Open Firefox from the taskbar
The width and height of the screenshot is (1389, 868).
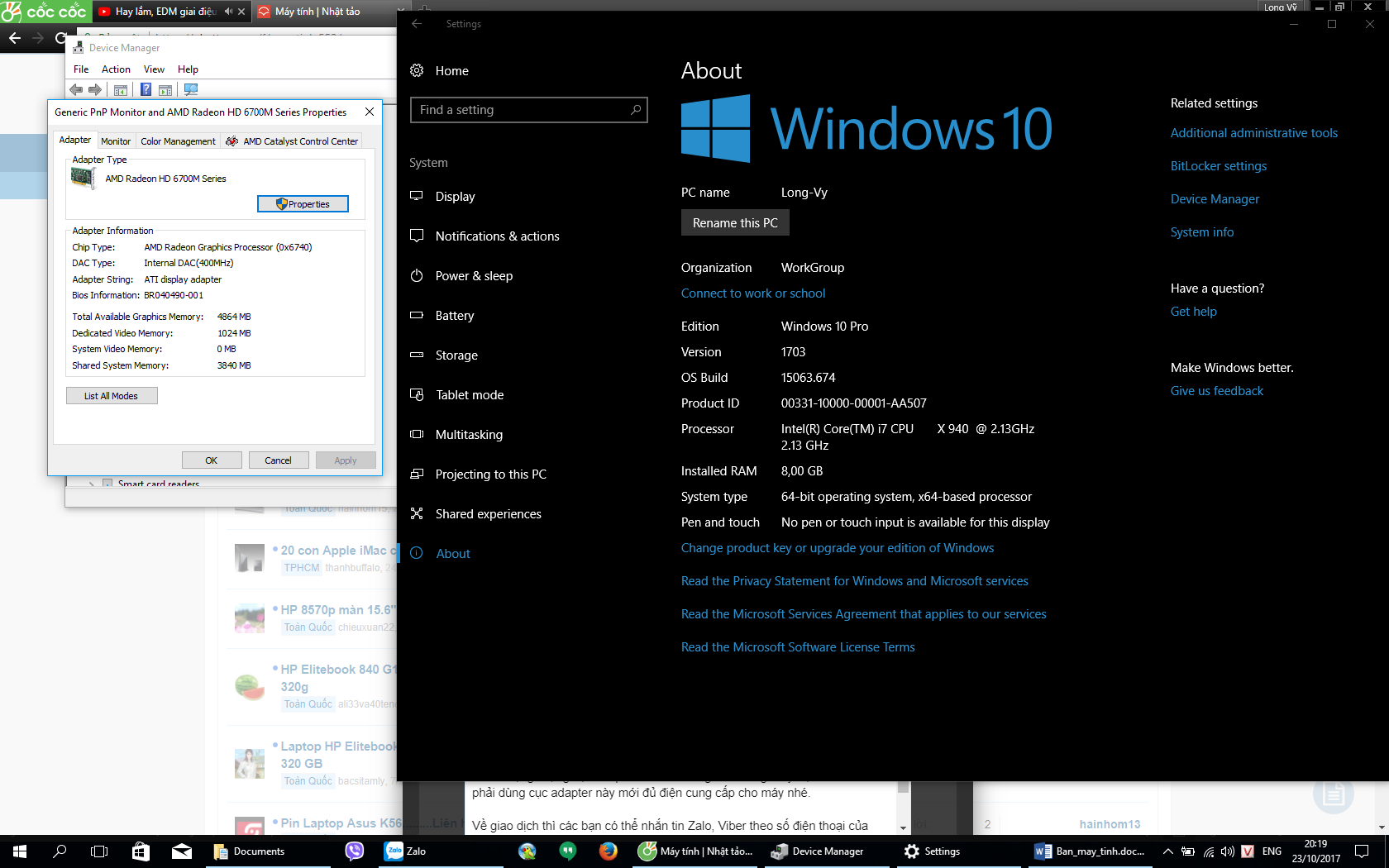pos(608,851)
